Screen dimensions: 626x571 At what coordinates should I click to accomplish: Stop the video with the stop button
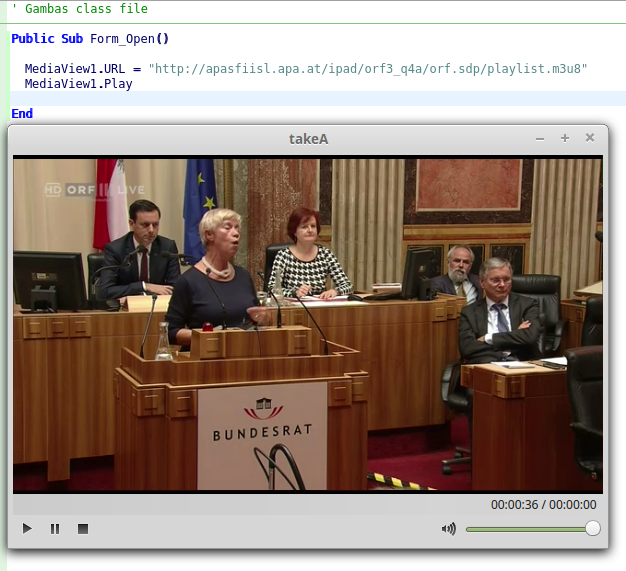point(83,529)
